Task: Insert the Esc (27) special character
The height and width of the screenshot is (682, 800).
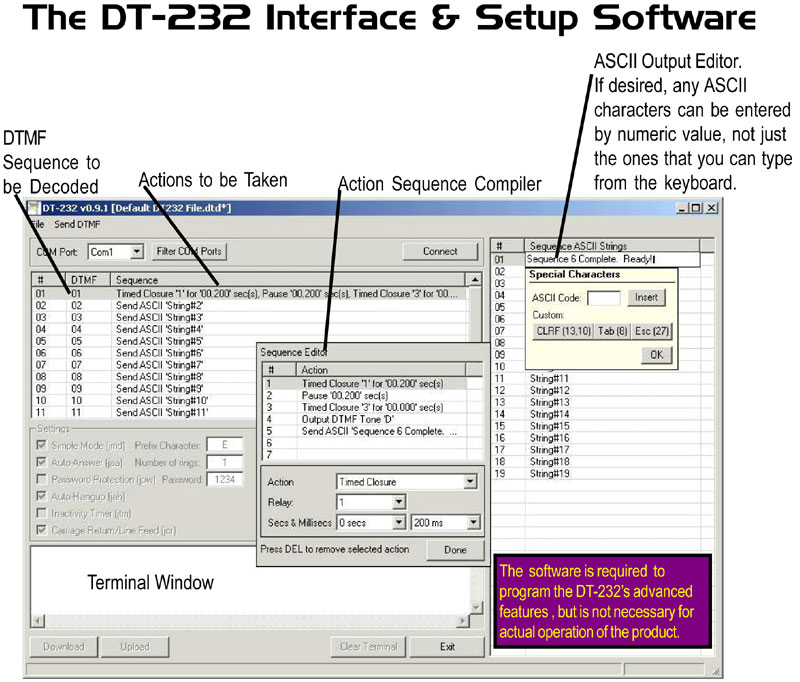Action: click(651, 331)
